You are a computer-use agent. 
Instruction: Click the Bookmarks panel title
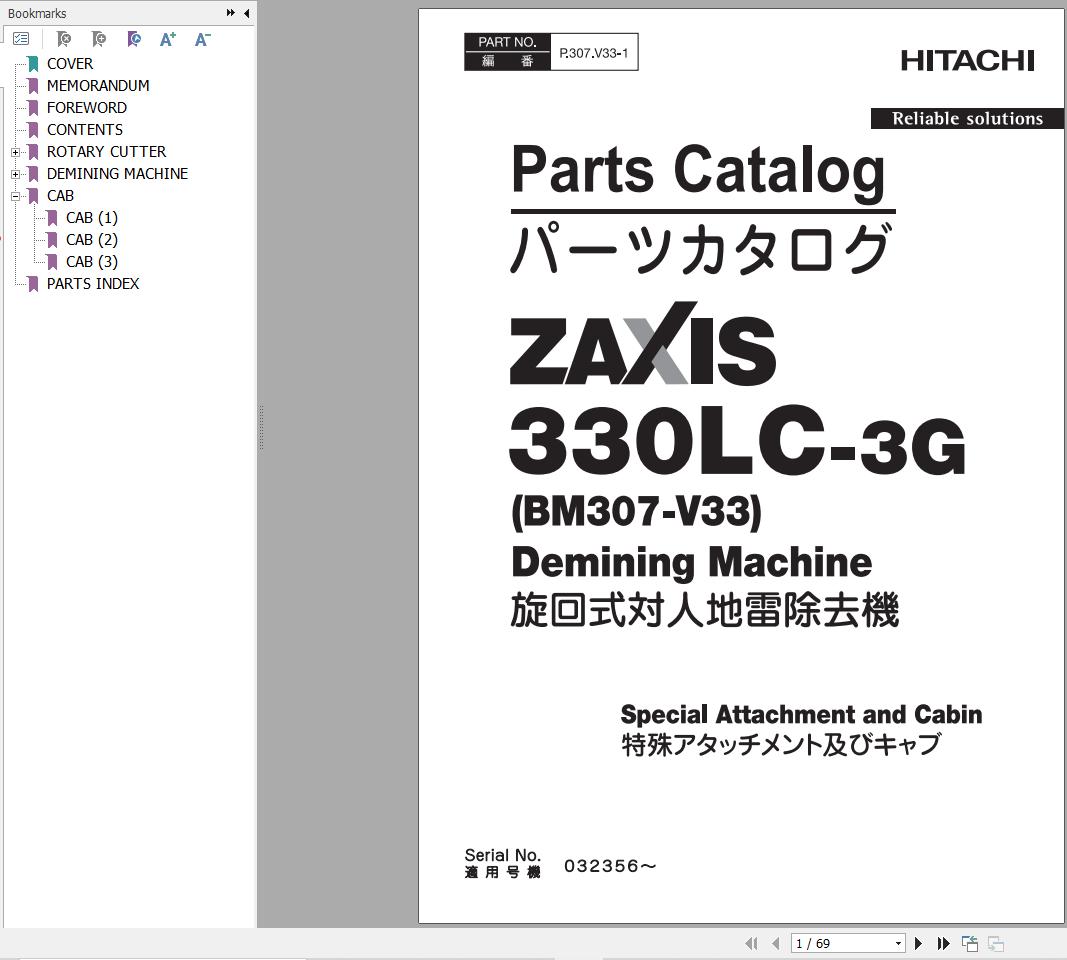(37, 13)
